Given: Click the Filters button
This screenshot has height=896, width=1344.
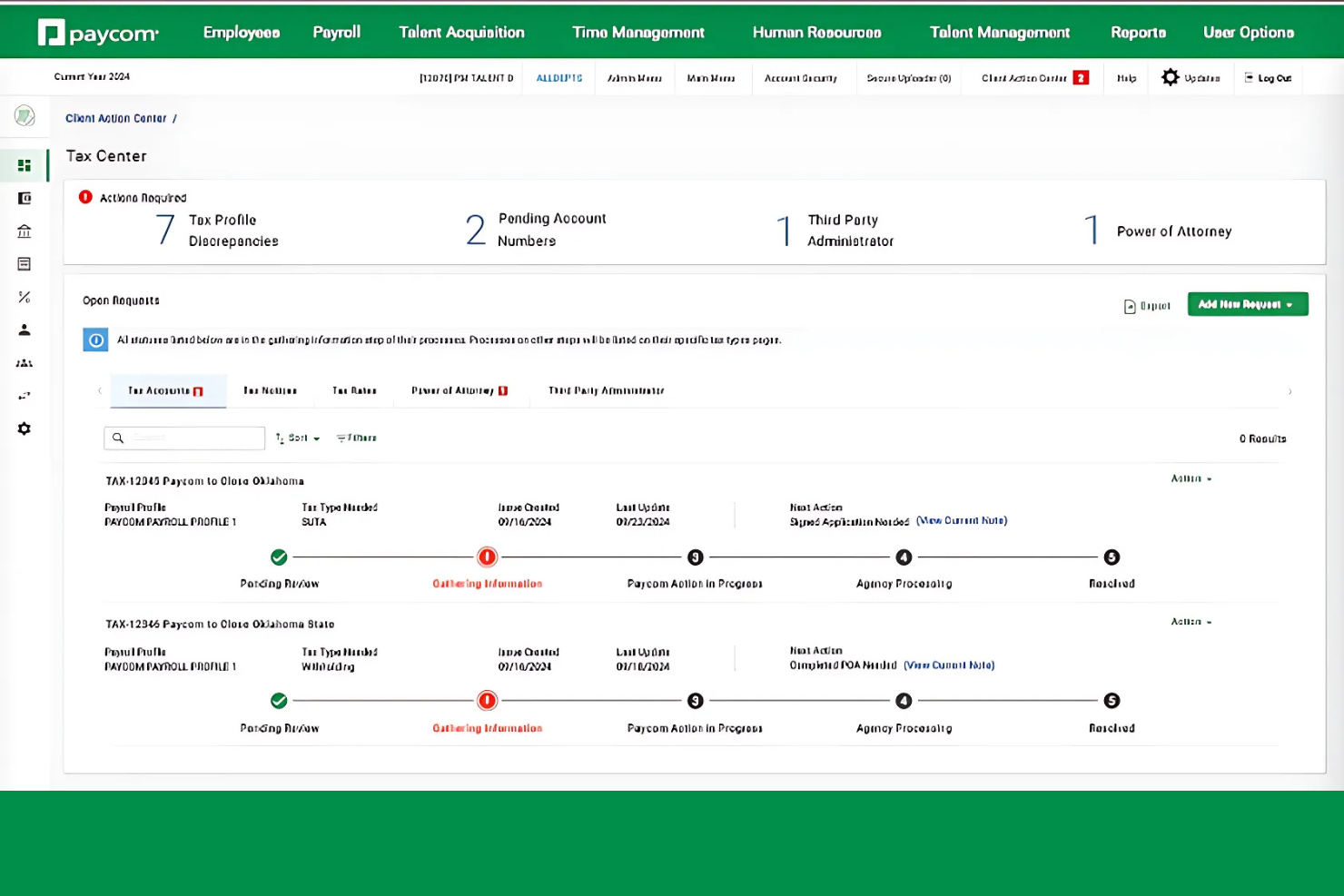Looking at the screenshot, I should click(x=356, y=438).
